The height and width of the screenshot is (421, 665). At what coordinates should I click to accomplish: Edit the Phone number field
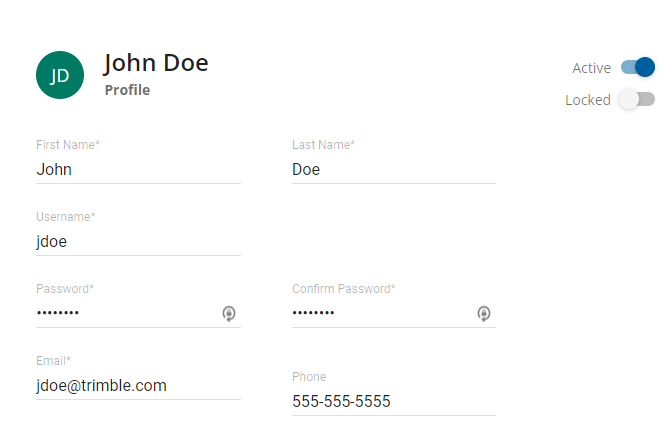coord(393,402)
